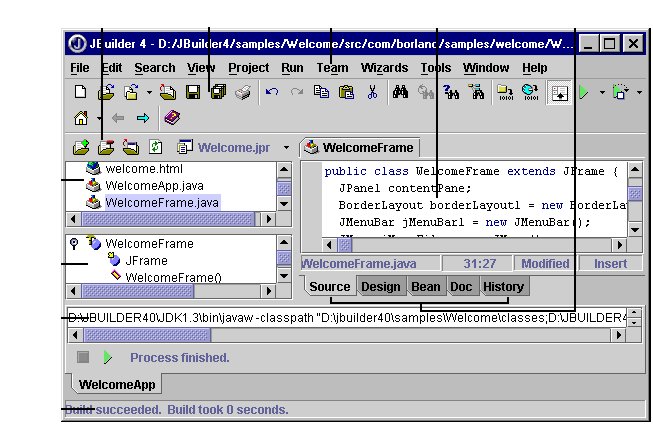Click the Redo arrow icon
Screen dimensions: 653x425
pyautogui.click(x=297, y=92)
